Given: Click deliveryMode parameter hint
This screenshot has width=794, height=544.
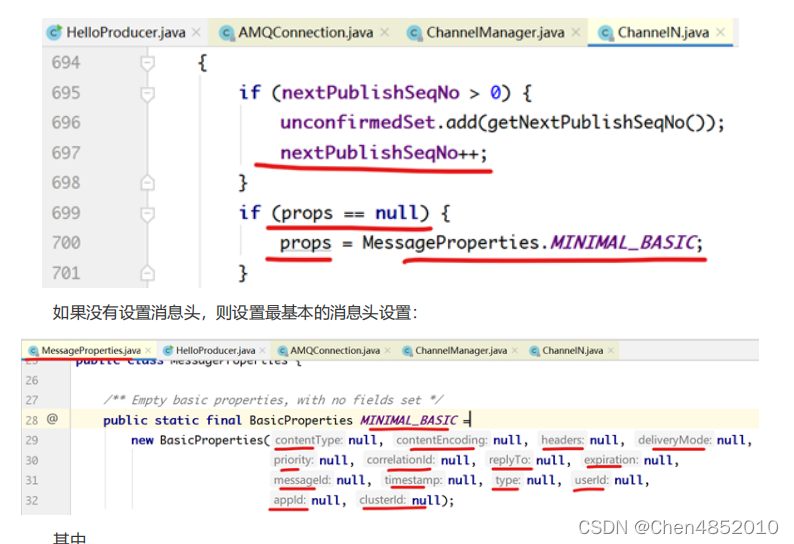Looking at the screenshot, I should 674,440.
